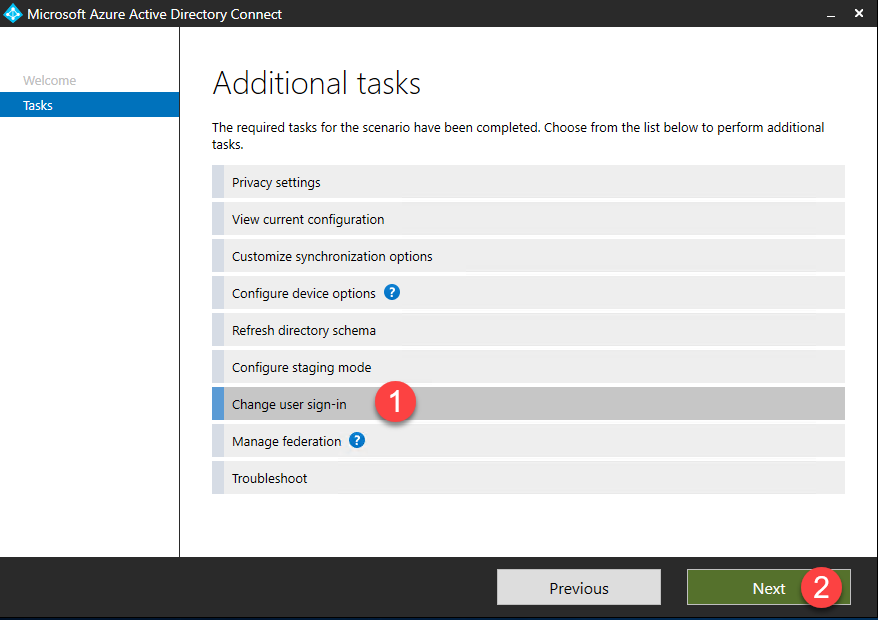This screenshot has height=620, width=878.
Task: Open the Troubleshoot task
Action: pos(270,478)
